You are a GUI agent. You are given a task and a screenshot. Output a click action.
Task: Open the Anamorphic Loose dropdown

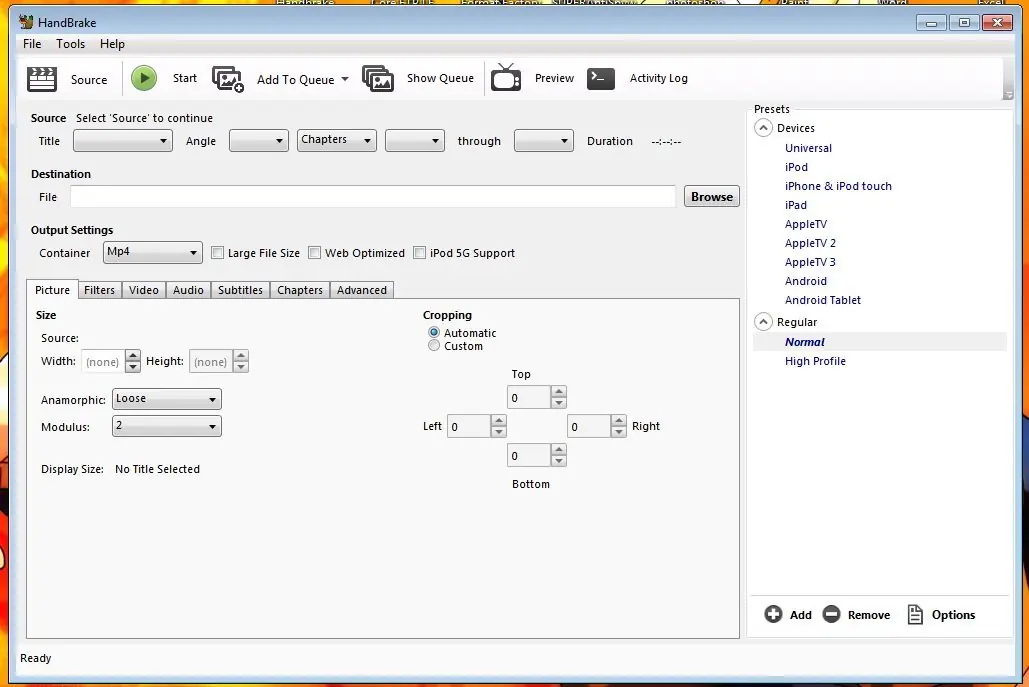pos(167,399)
